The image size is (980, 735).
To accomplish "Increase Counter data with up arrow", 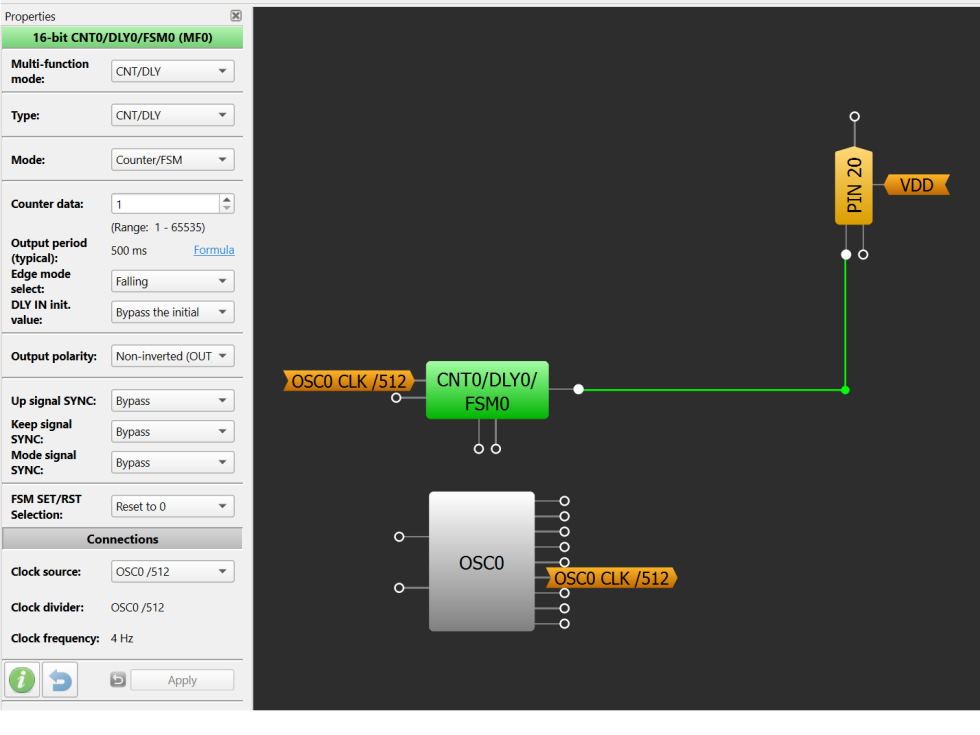I will pos(227,199).
